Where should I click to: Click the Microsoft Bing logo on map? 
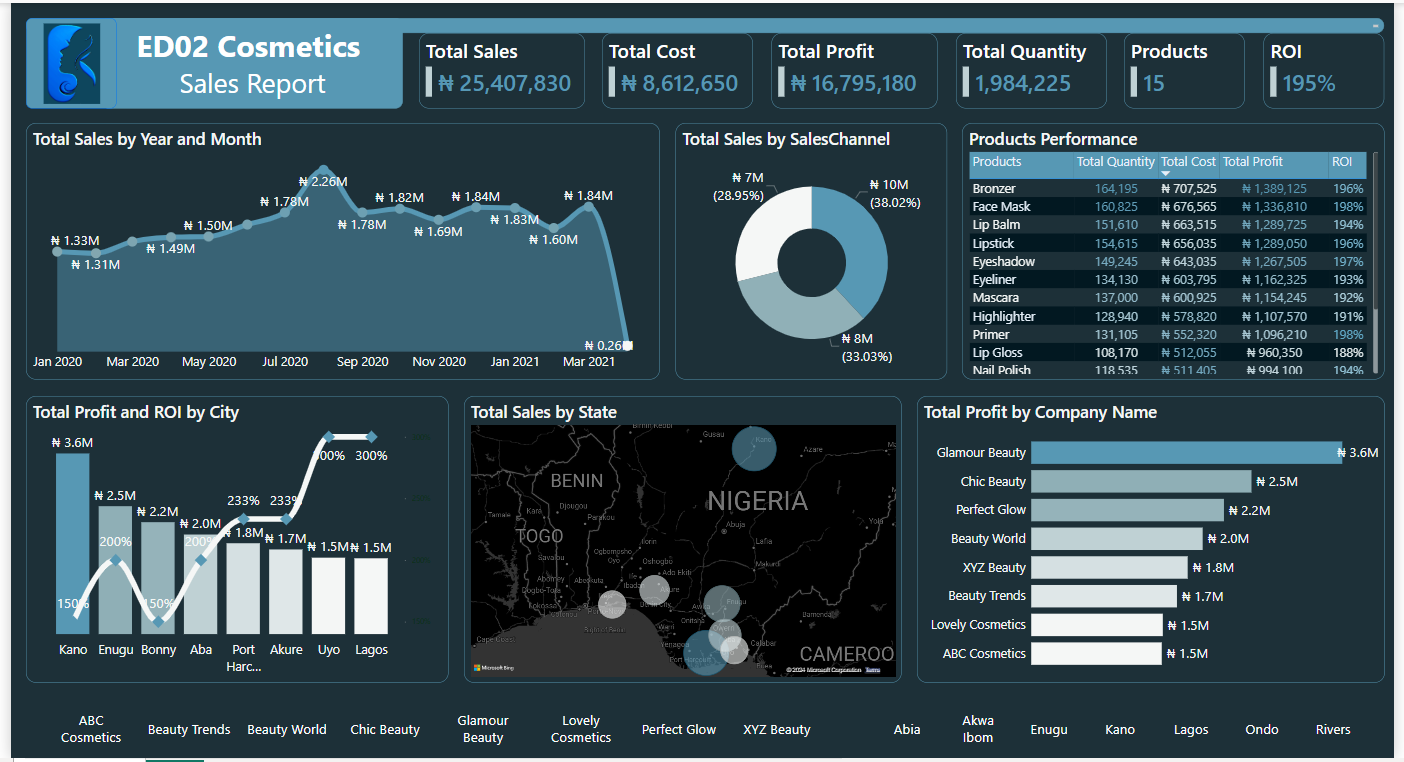tap(492, 667)
